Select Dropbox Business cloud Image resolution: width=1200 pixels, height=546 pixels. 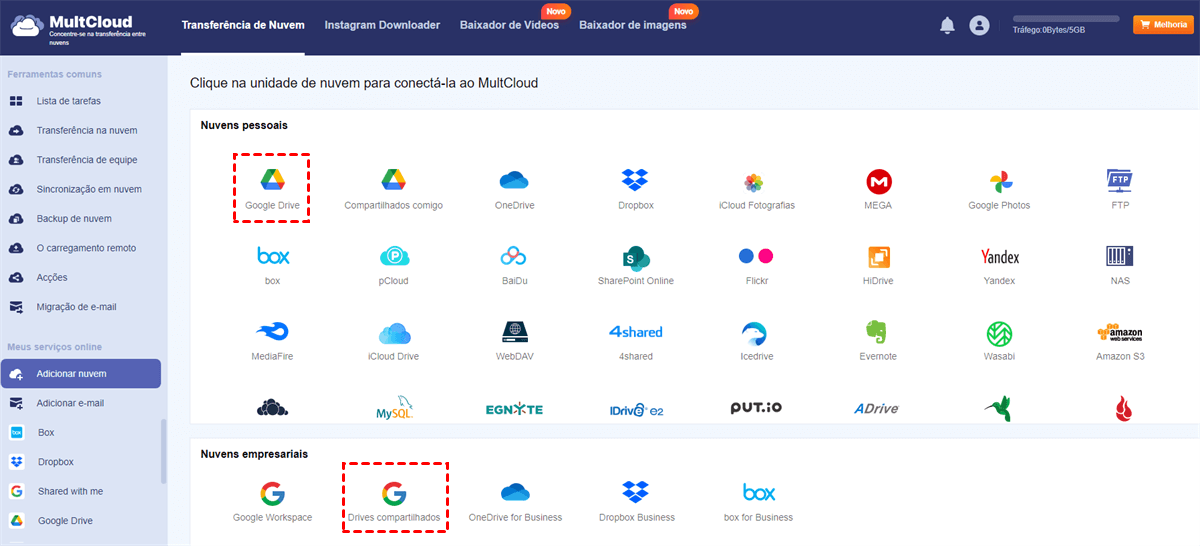point(636,493)
